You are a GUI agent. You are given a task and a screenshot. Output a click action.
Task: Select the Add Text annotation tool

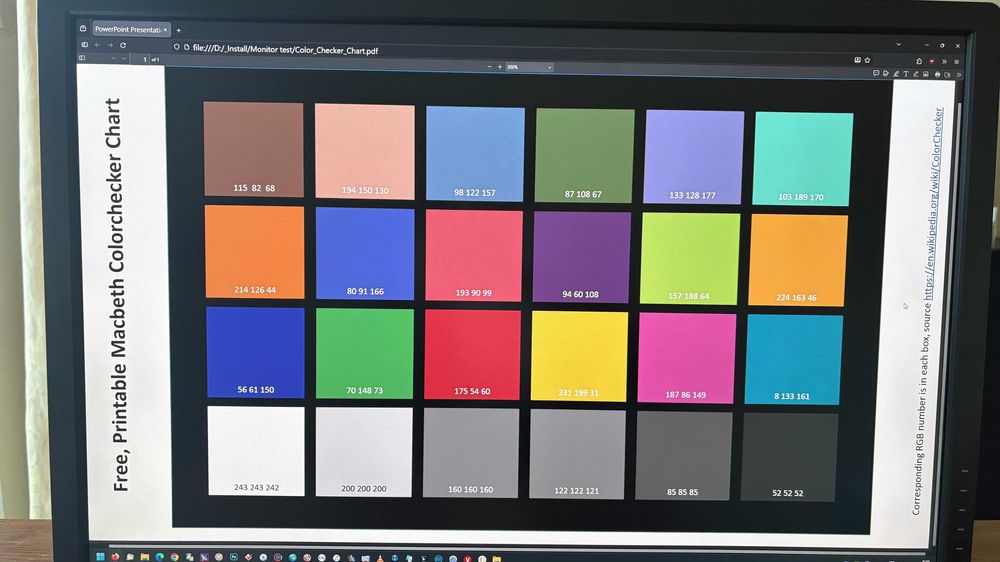click(906, 74)
